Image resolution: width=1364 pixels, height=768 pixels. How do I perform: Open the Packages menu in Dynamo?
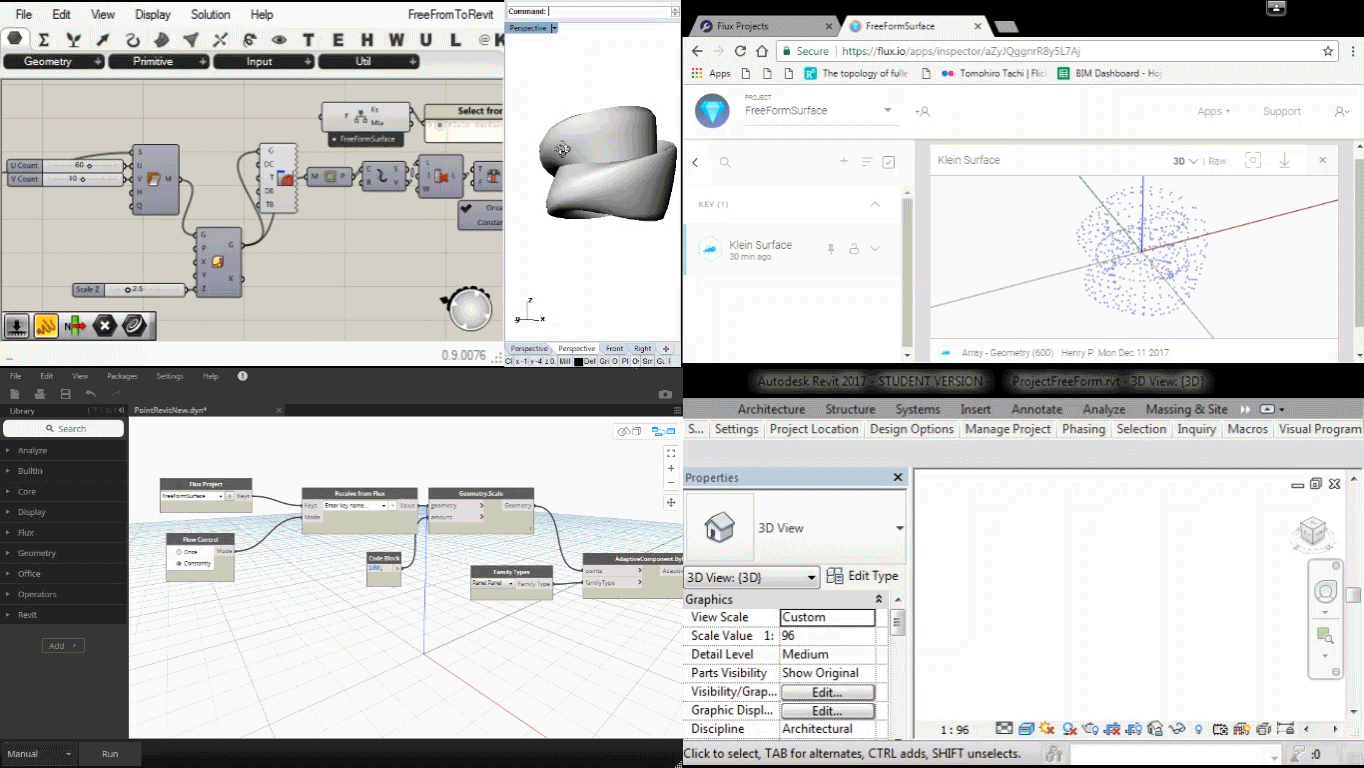point(122,376)
